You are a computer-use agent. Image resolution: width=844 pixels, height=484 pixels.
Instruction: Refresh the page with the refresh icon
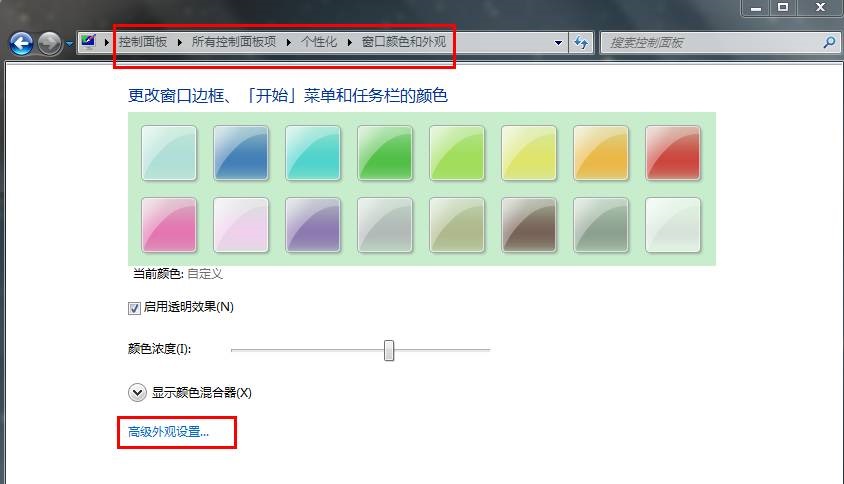point(581,43)
